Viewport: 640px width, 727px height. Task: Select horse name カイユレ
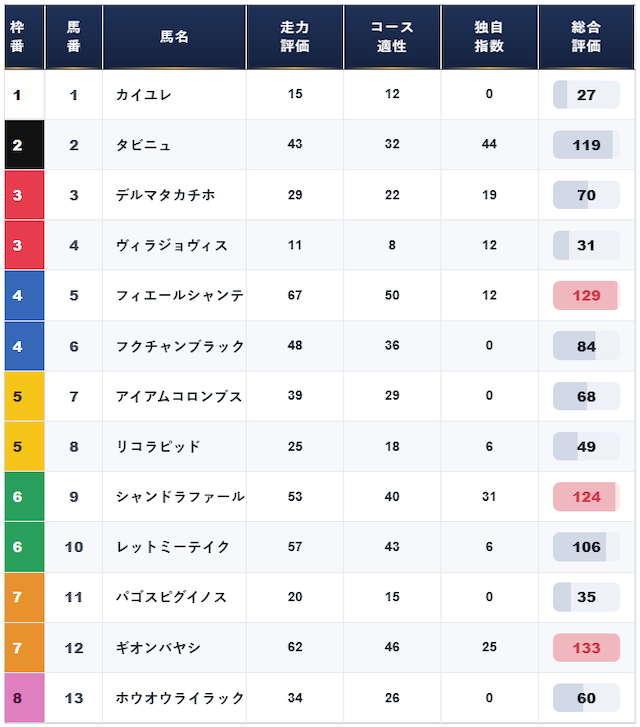coord(144,95)
